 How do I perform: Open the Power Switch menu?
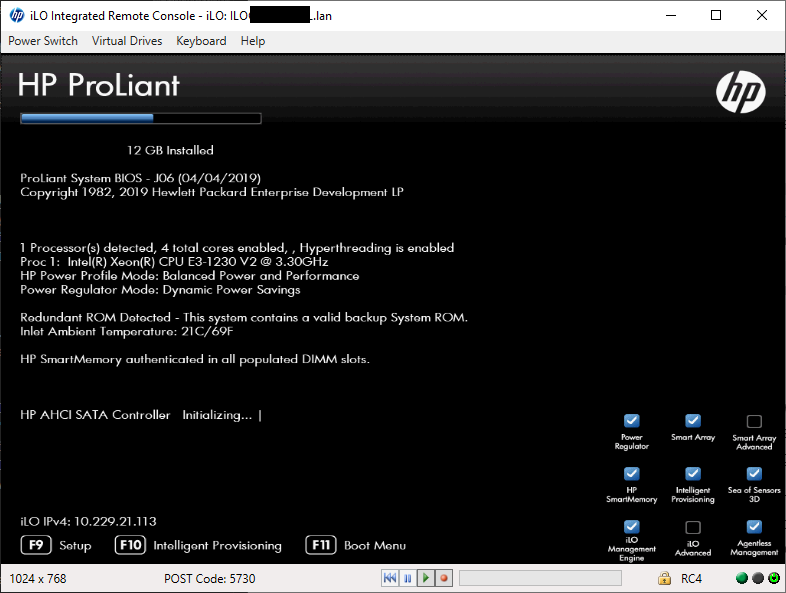point(43,41)
